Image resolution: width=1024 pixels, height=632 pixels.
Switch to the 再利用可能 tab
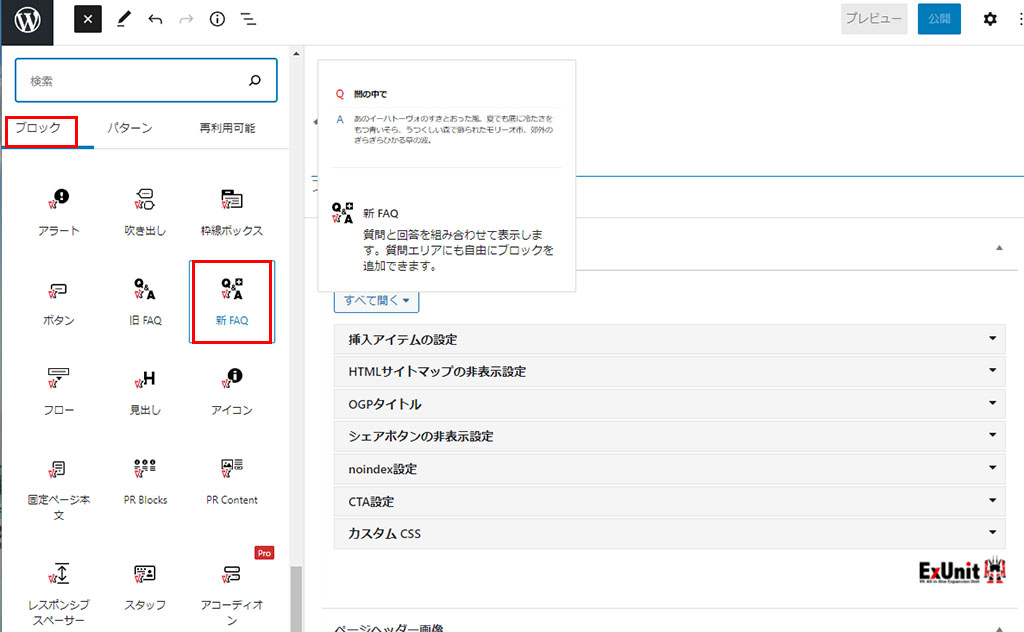(227, 128)
